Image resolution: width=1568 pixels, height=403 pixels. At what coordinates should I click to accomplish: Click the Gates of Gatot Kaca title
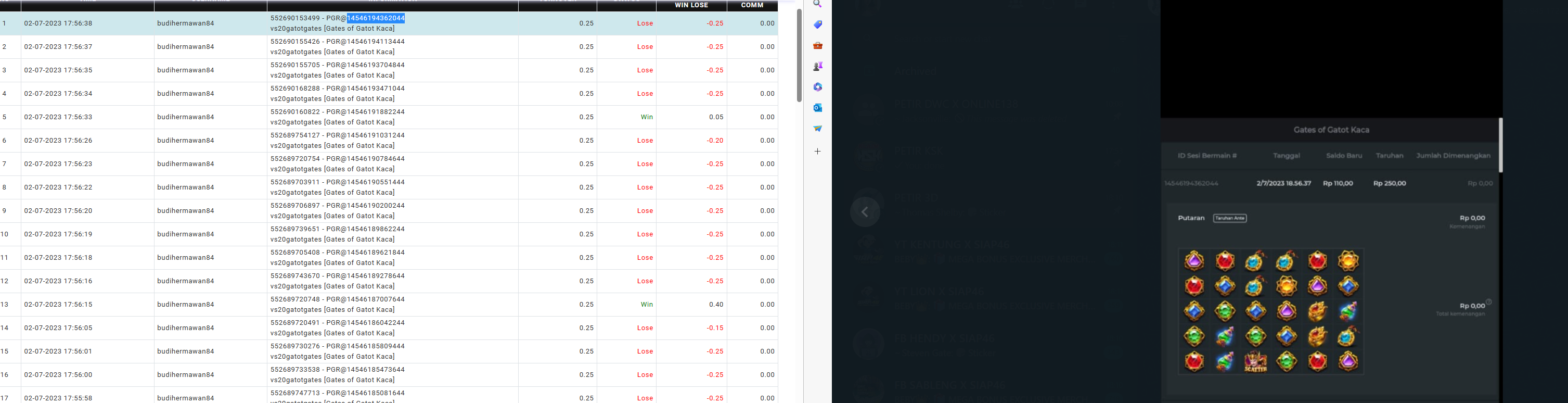[x=1331, y=130]
